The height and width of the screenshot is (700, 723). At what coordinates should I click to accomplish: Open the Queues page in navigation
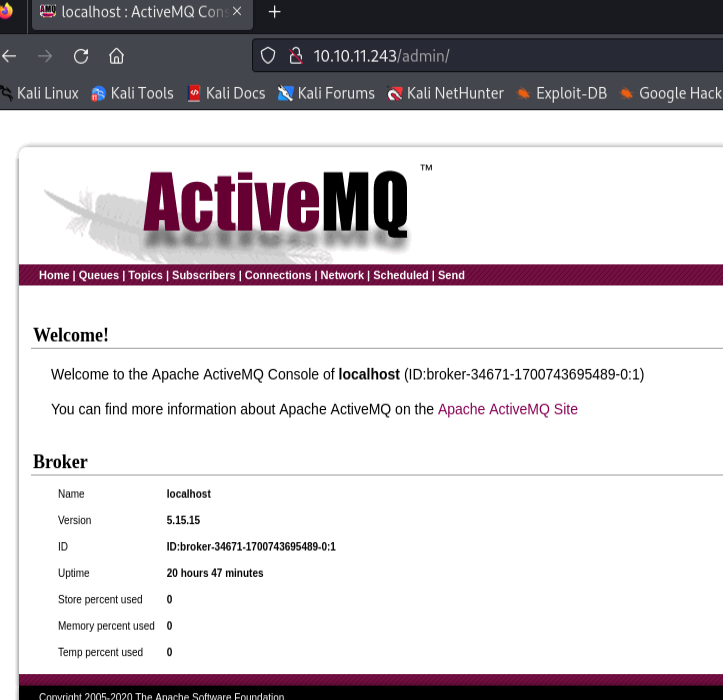99,275
